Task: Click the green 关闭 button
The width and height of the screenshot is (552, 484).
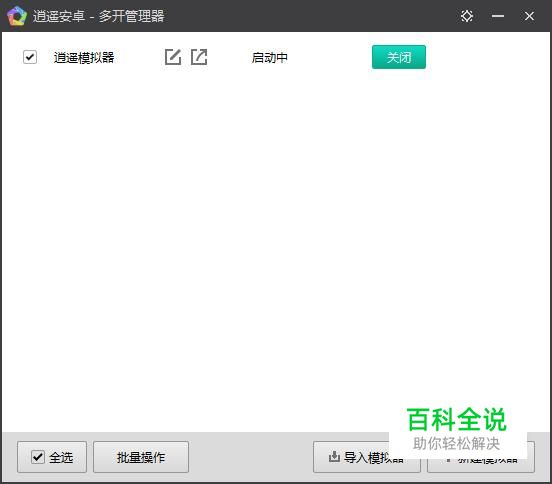Action: 399,57
